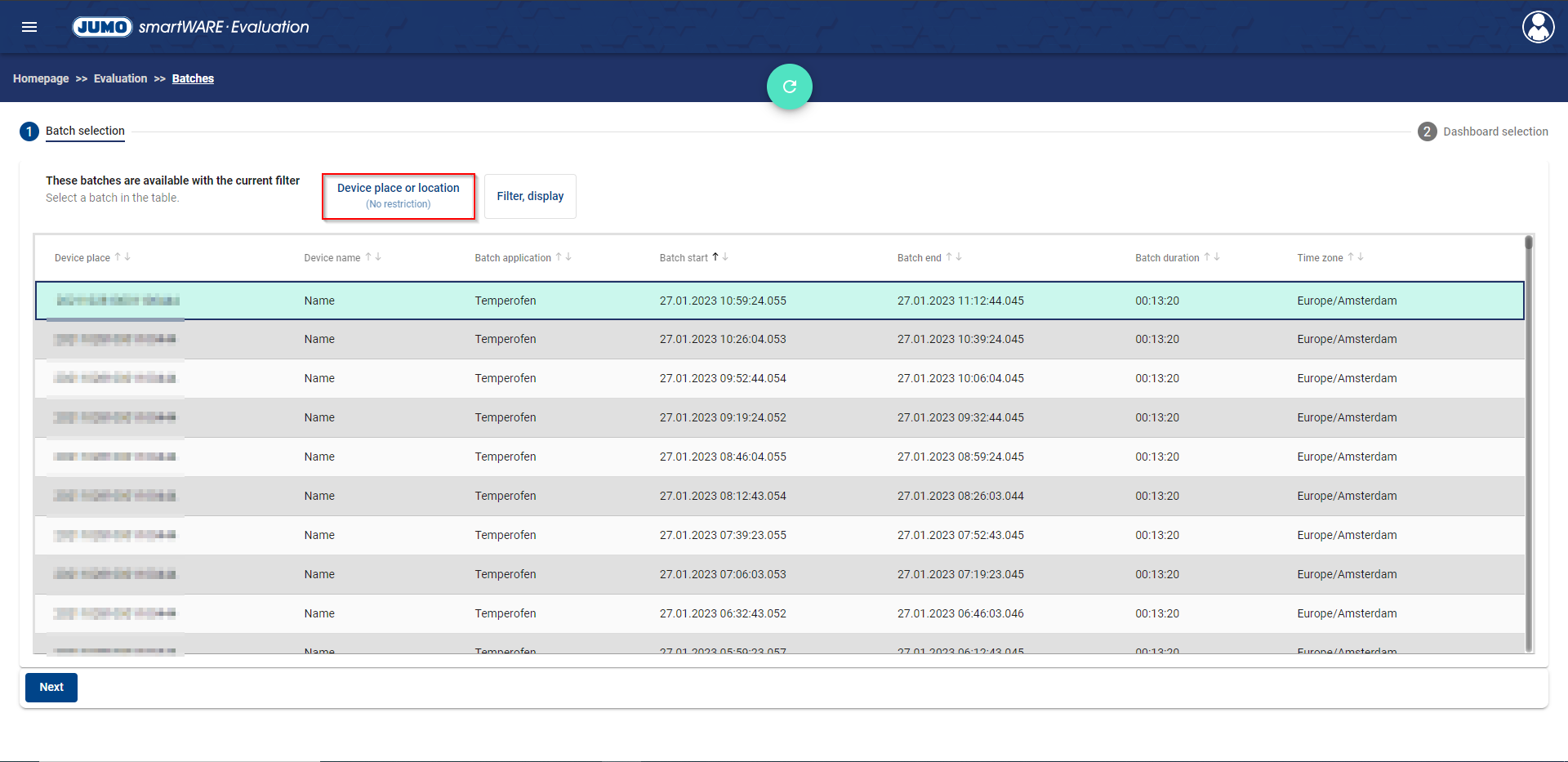Image resolution: width=1568 pixels, height=762 pixels.
Task: Sort Device name column descending
Action: [378, 256]
